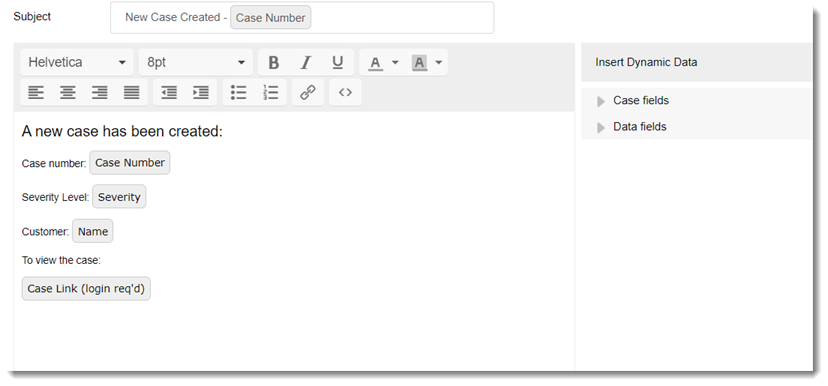This screenshot has height=386, width=828.
Task: Open background color dropdown arrow
Action: [439, 62]
